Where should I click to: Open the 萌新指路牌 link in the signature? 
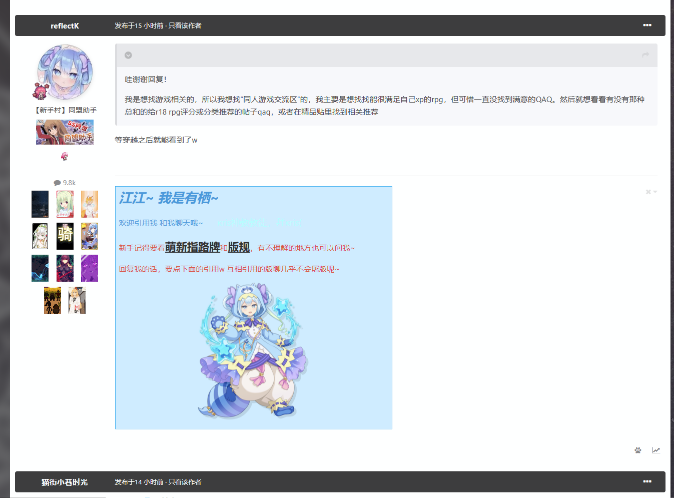(x=193, y=247)
